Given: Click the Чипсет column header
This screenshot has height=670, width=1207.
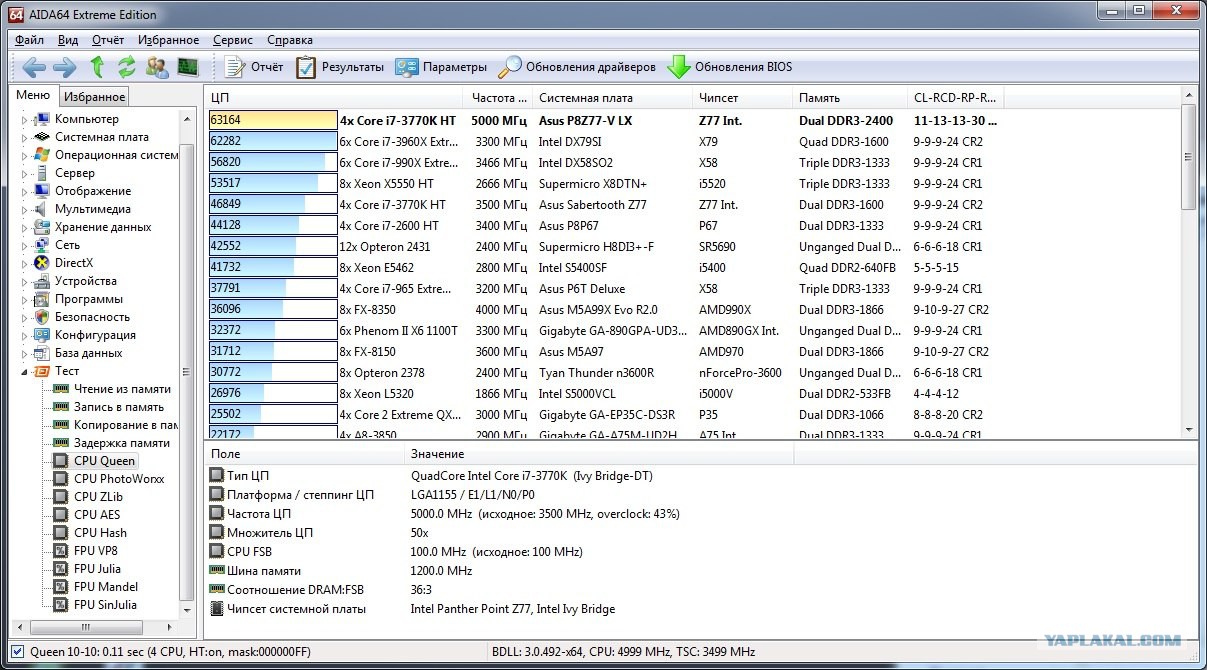Looking at the screenshot, I should (743, 98).
